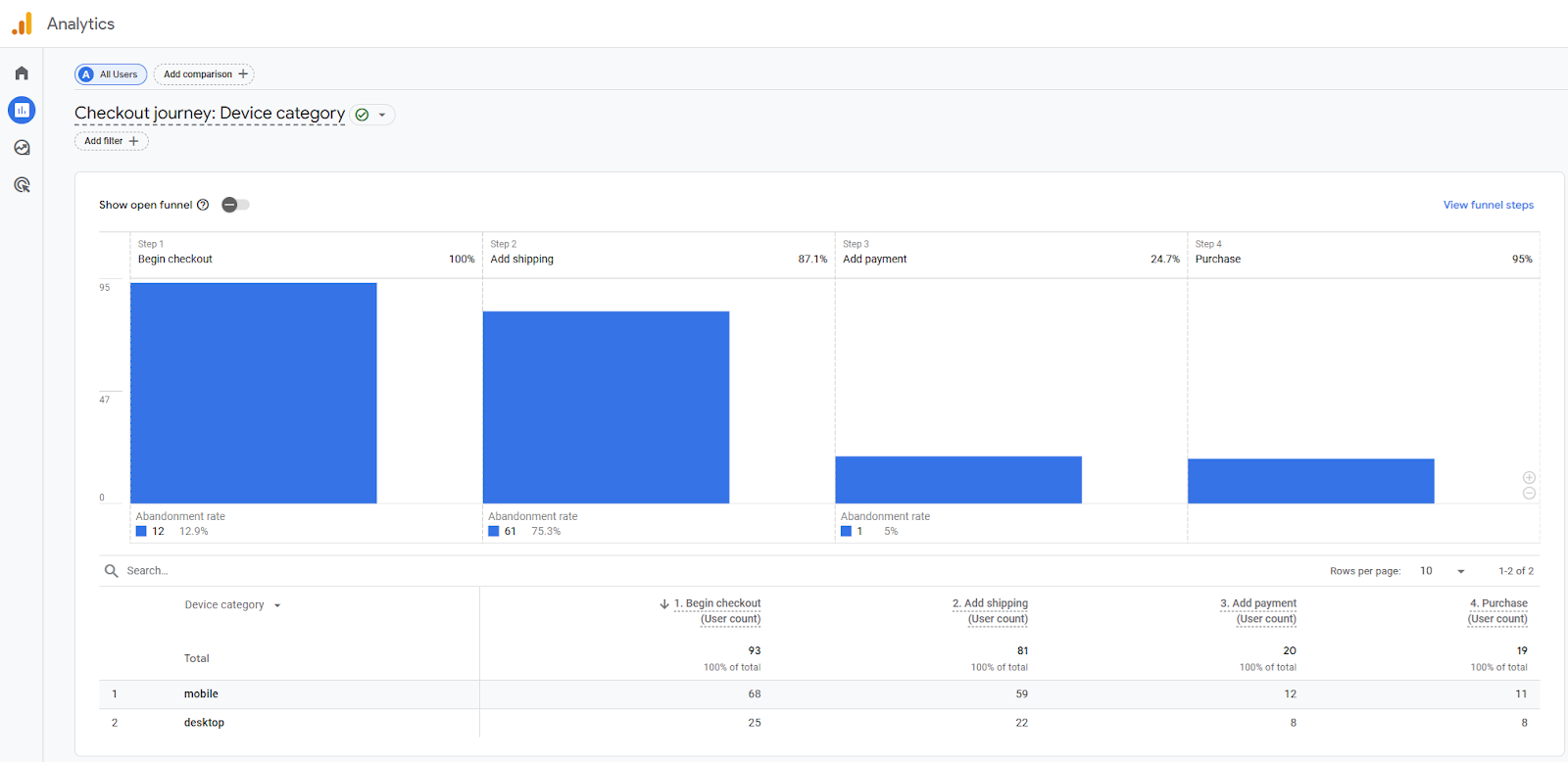Click the Add comparison button

click(x=204, y=74)
